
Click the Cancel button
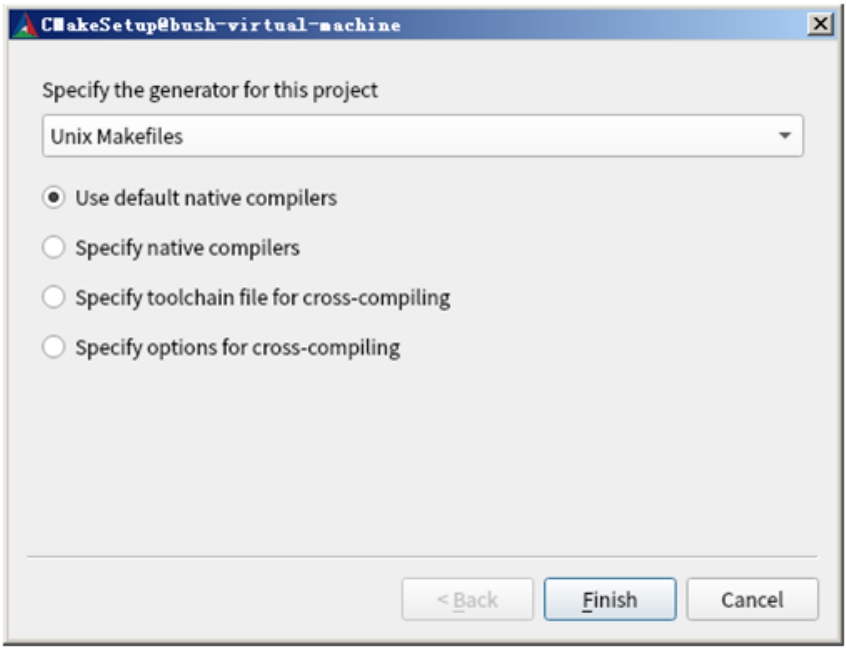tap(752, 600)
